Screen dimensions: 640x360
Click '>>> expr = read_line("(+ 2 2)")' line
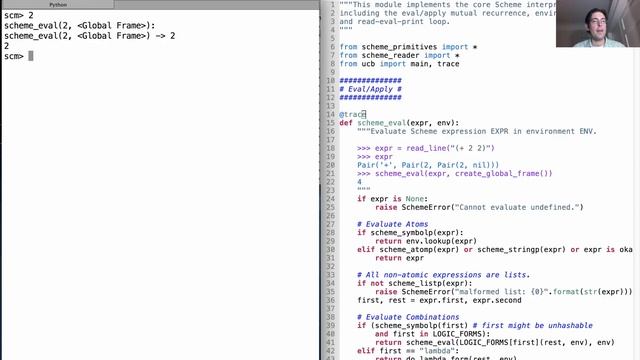[x=426, y=148]
